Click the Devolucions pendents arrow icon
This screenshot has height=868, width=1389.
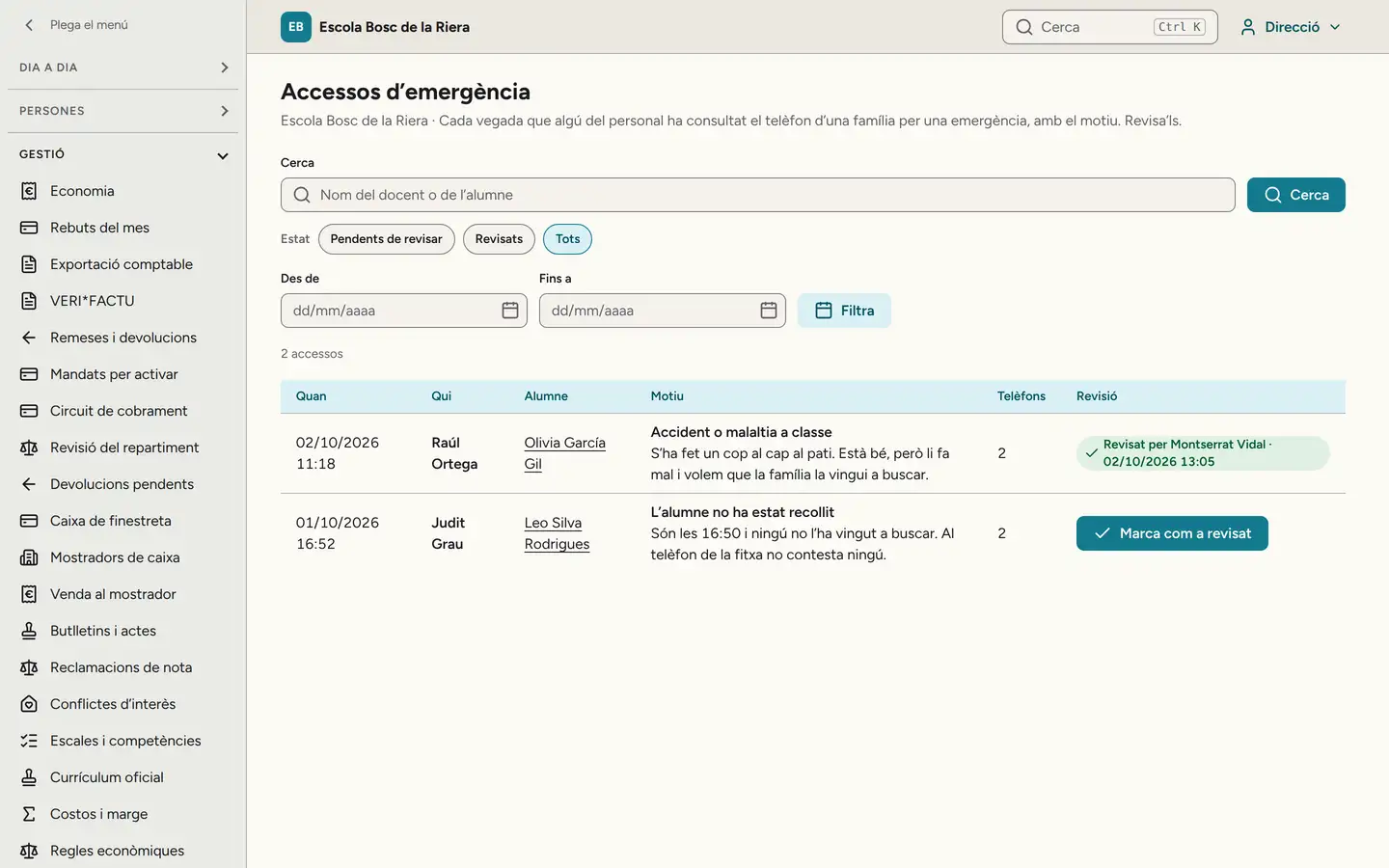[29, 484]
